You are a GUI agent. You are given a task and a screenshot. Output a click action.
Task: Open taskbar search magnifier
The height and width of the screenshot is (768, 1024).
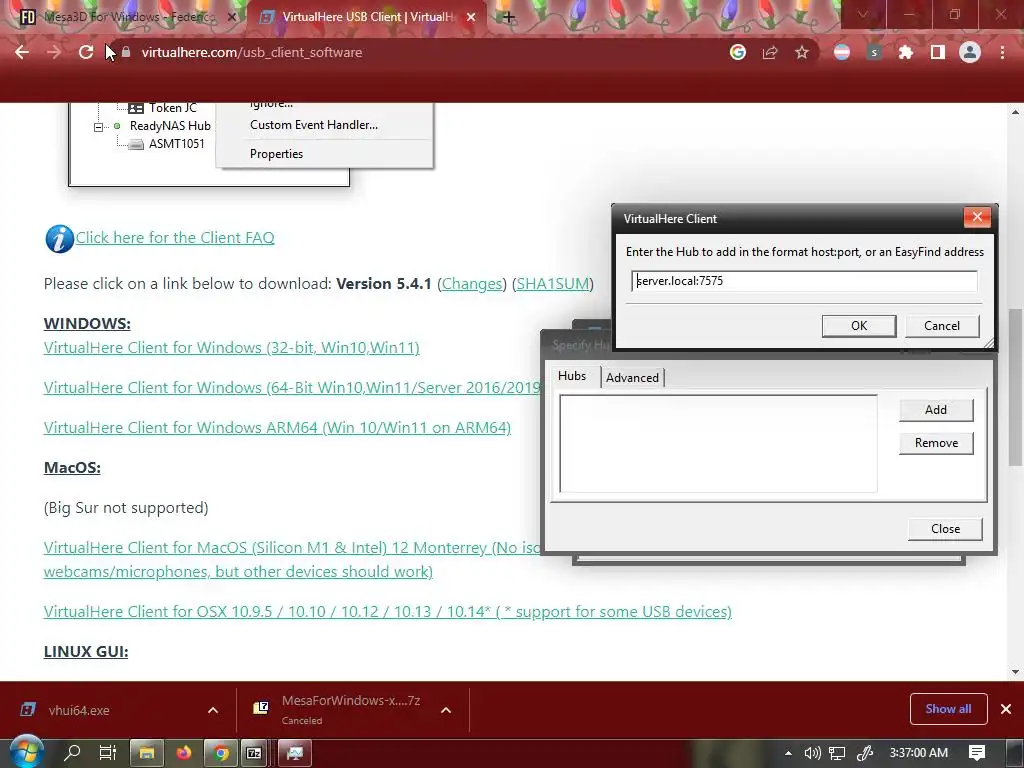(x=71, y=752)
